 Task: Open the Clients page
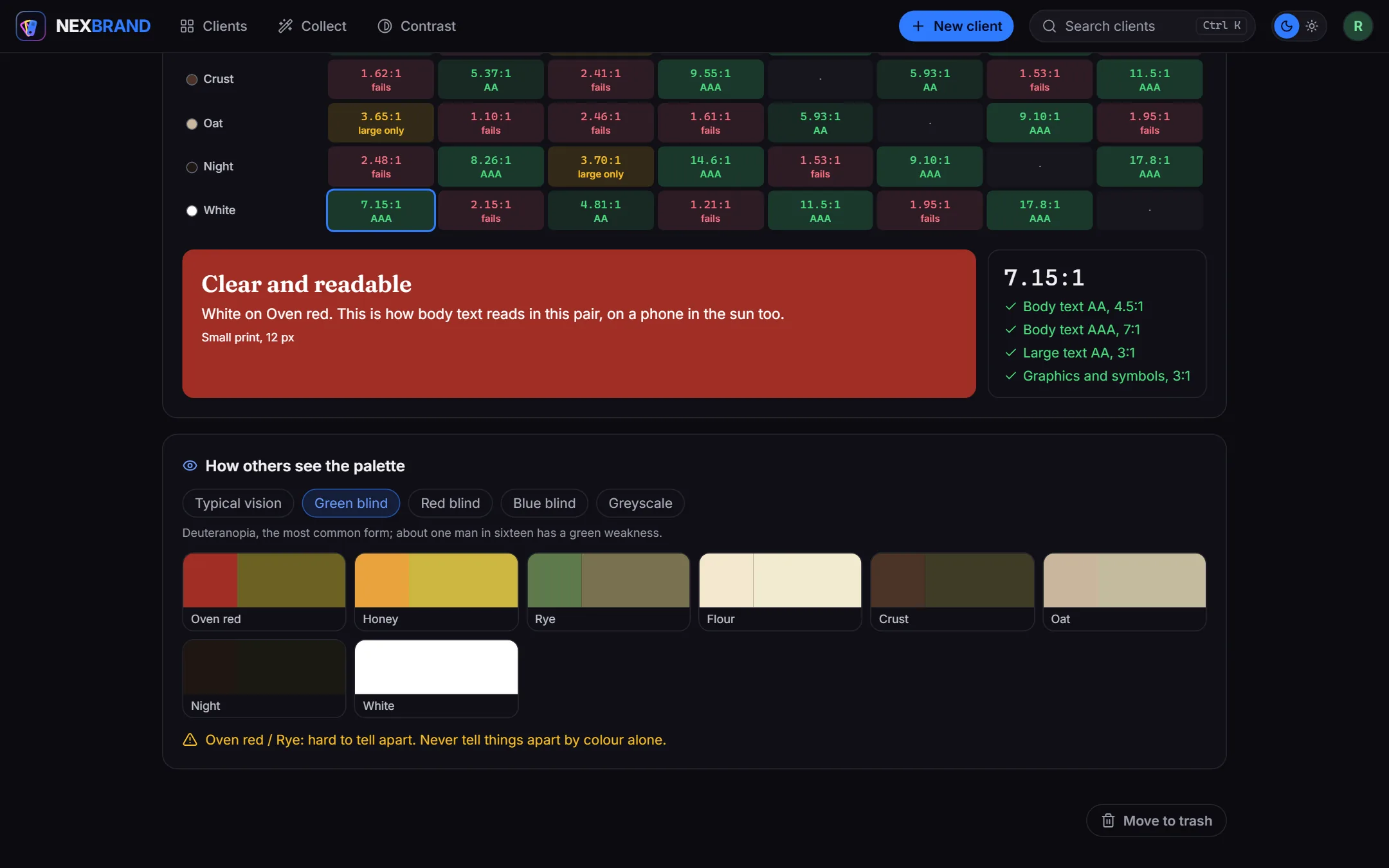(x=213, y=26)
